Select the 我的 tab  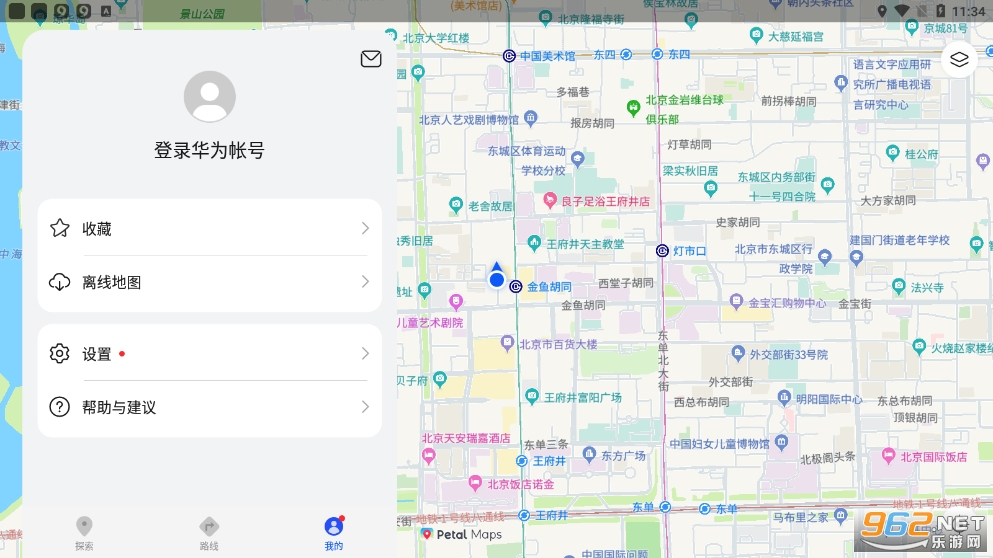click(x=334, y=533)
